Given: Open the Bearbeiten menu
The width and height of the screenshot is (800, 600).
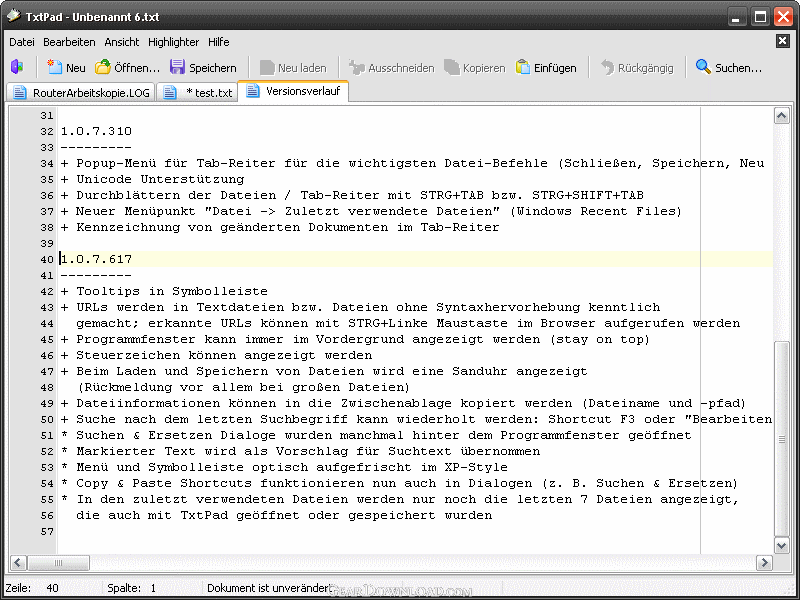Looking at the screenshot, I should 69,42.
